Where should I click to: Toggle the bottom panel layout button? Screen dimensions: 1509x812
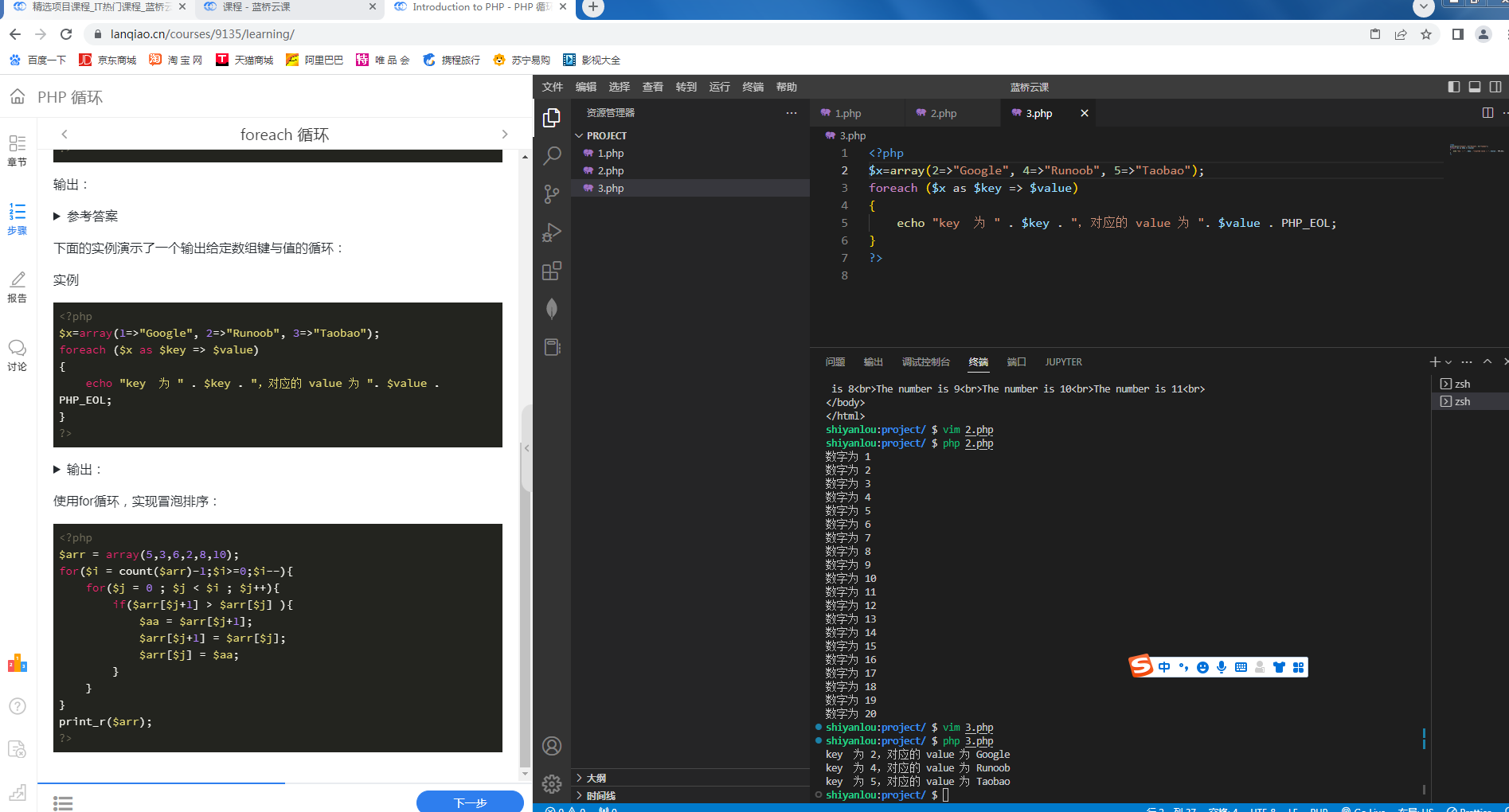click(1475, 87)
